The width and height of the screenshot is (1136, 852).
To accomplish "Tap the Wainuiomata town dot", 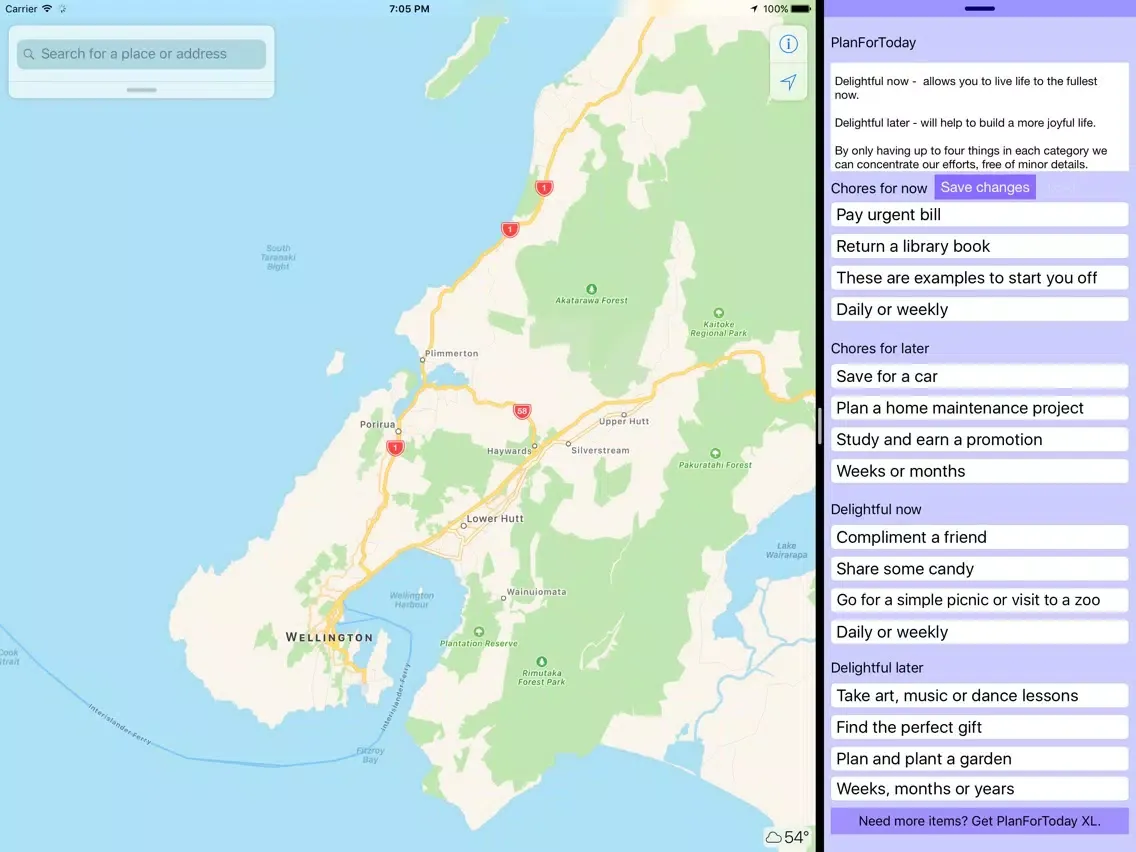I will pos(504,598).
